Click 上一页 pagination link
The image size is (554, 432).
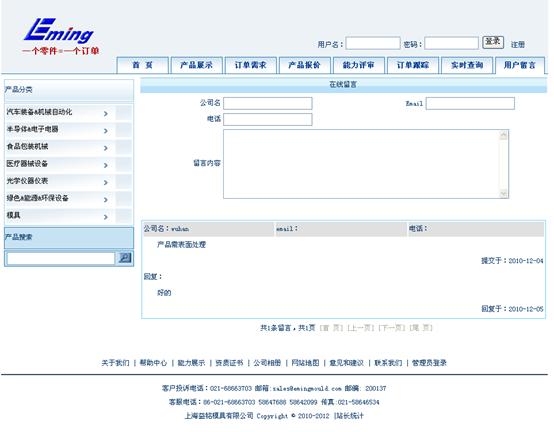click(x=361, y=328)
